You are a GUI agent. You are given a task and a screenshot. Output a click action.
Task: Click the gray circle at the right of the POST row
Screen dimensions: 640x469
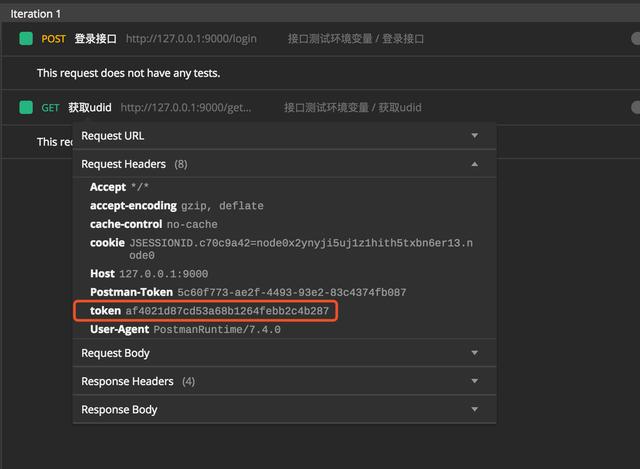click(x=636, y=39)
